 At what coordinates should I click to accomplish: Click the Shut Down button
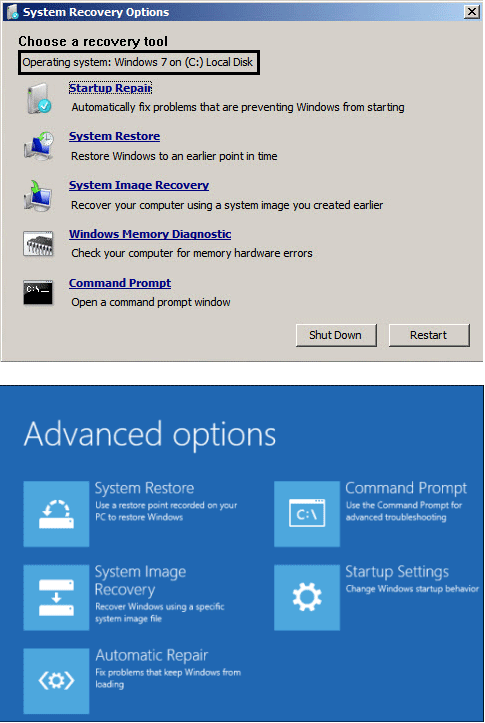pos(336,335)
